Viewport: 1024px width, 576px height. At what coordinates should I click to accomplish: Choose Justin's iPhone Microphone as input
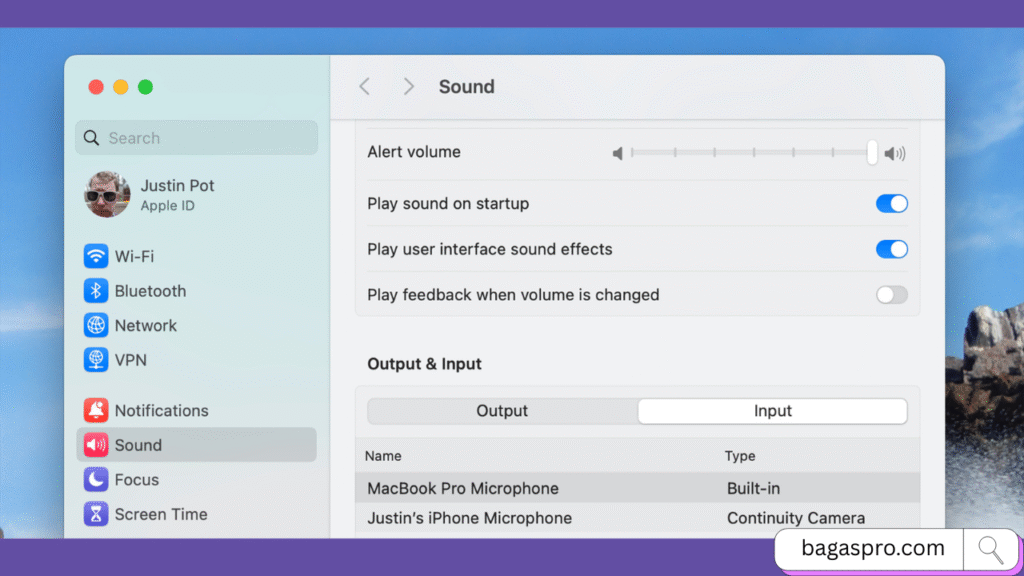tap(470, 518)
